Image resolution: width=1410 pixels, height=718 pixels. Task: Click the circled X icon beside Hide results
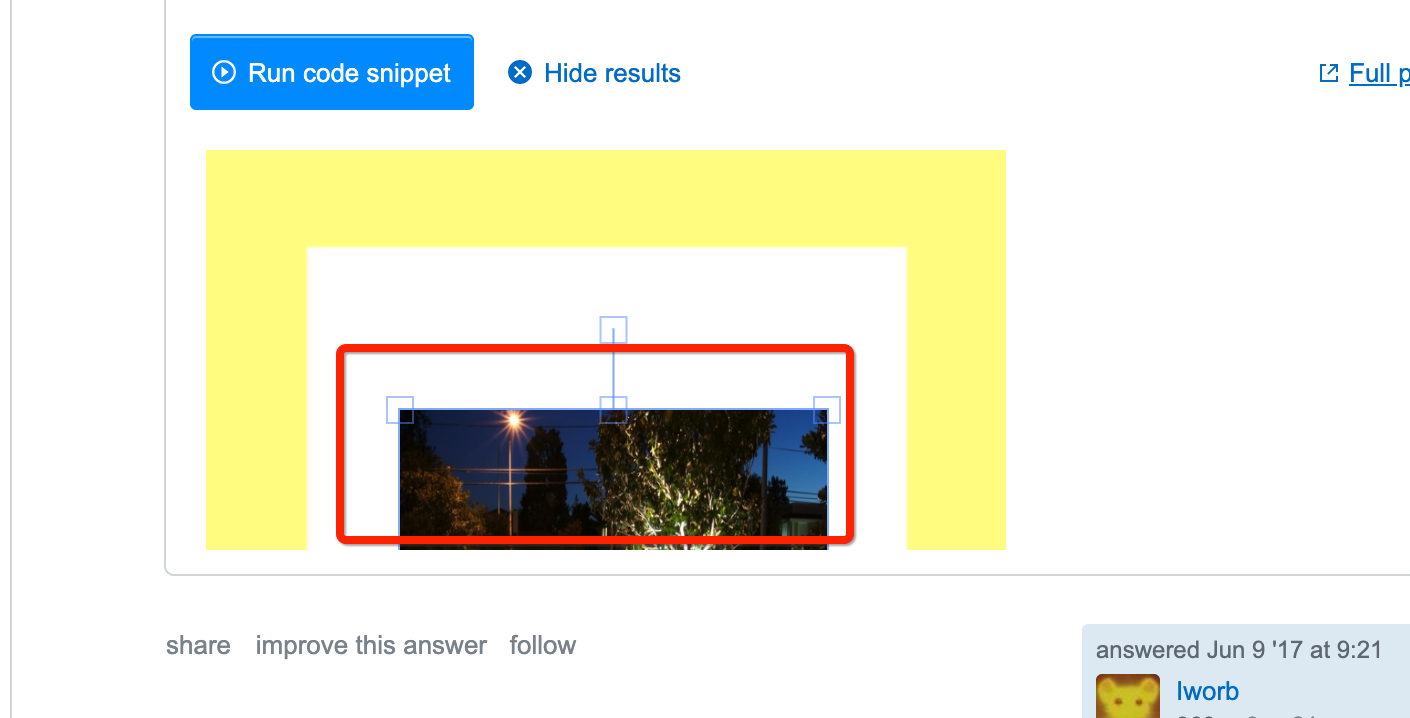519,72
